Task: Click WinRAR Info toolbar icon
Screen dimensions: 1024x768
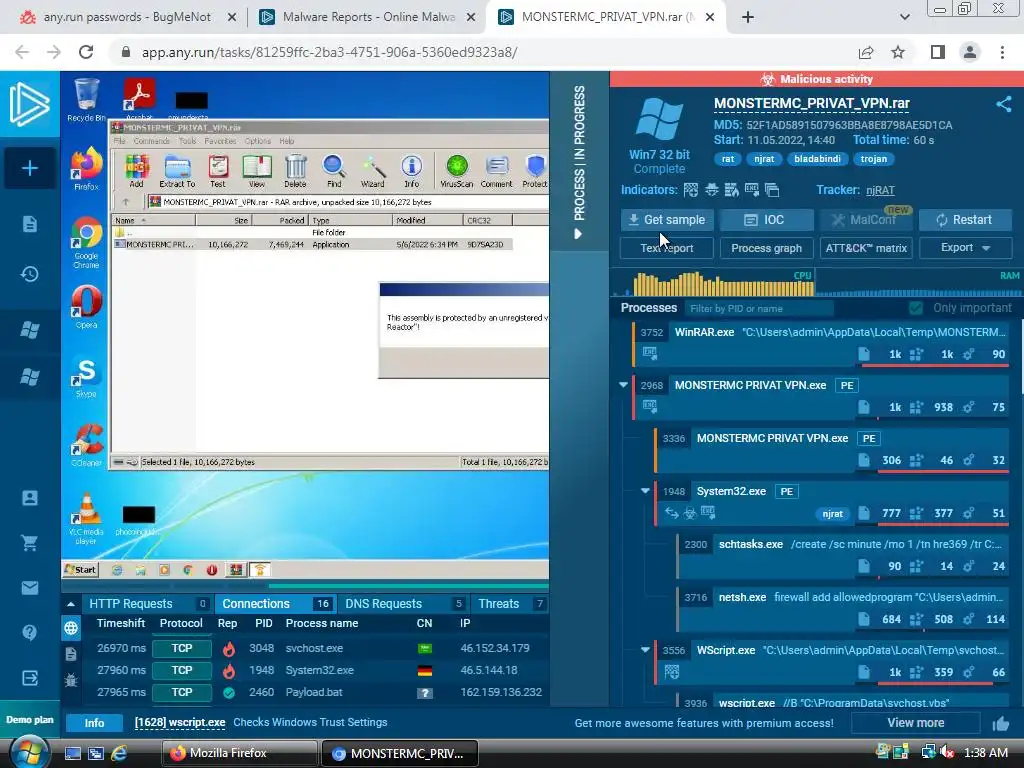Action: [x=411, y=171]
